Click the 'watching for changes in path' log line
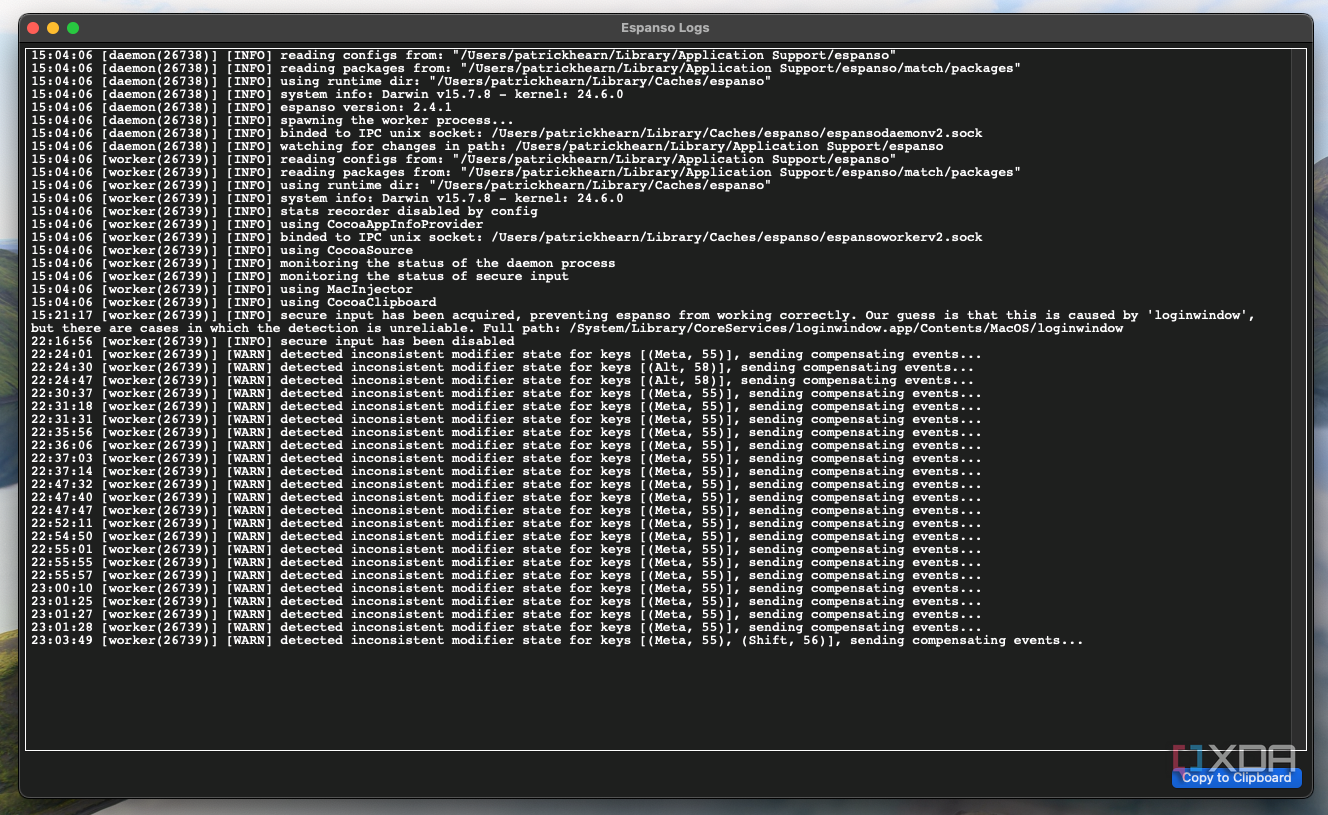Image resolution: width=1328 pixels, height=815 pixels. pos(487,146)
